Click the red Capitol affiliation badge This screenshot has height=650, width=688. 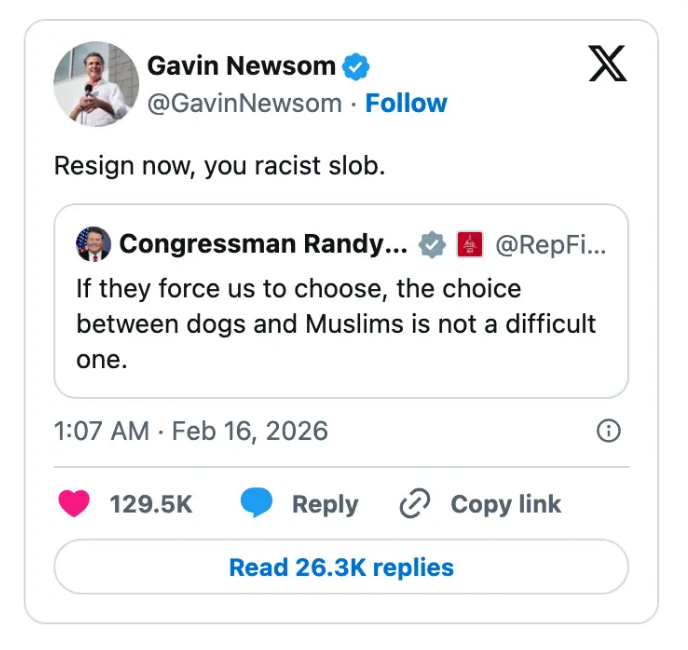pyautogui.click(x=470, y=244)
